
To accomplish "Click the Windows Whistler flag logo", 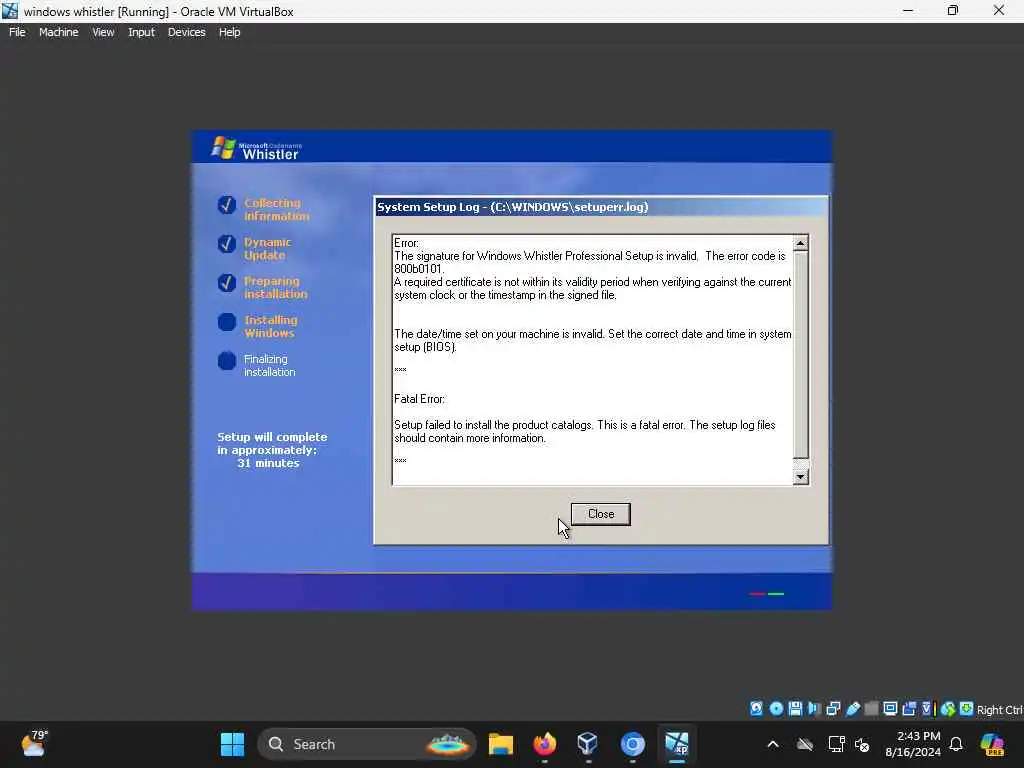I will 223,148.
